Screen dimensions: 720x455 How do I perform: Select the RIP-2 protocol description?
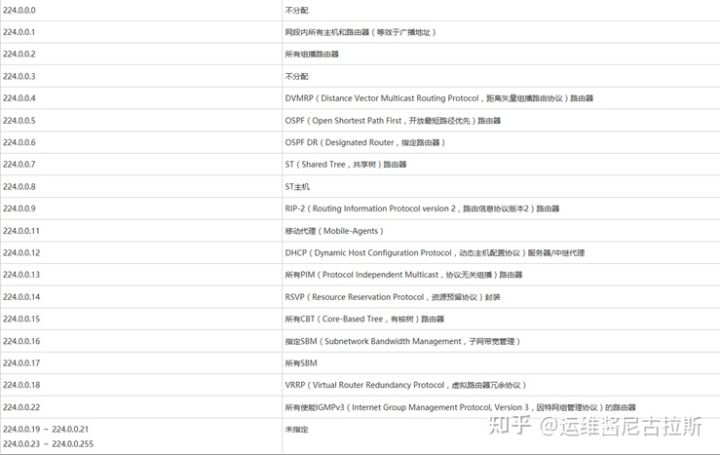coord(422,209)
